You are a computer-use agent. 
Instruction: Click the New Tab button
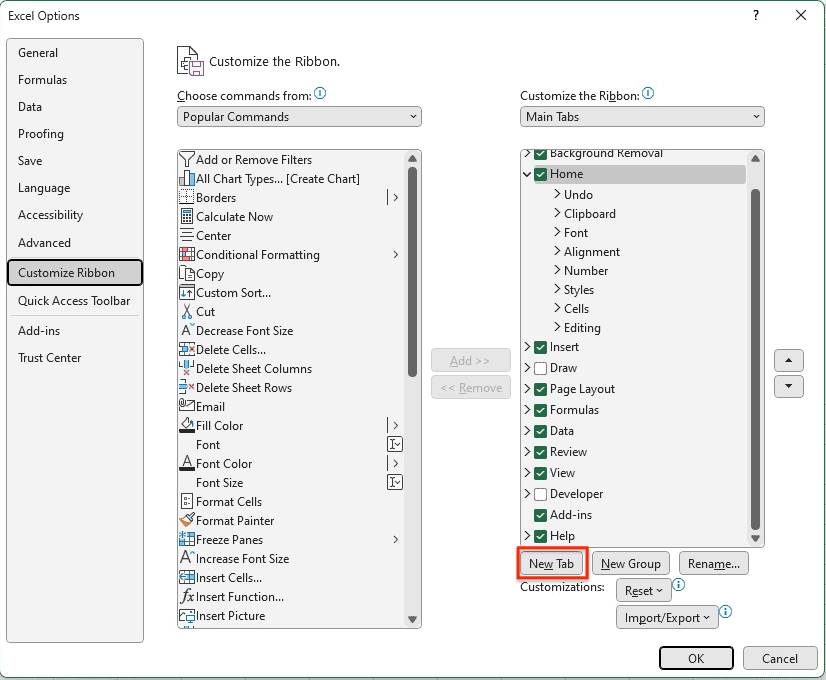[551, 563]
